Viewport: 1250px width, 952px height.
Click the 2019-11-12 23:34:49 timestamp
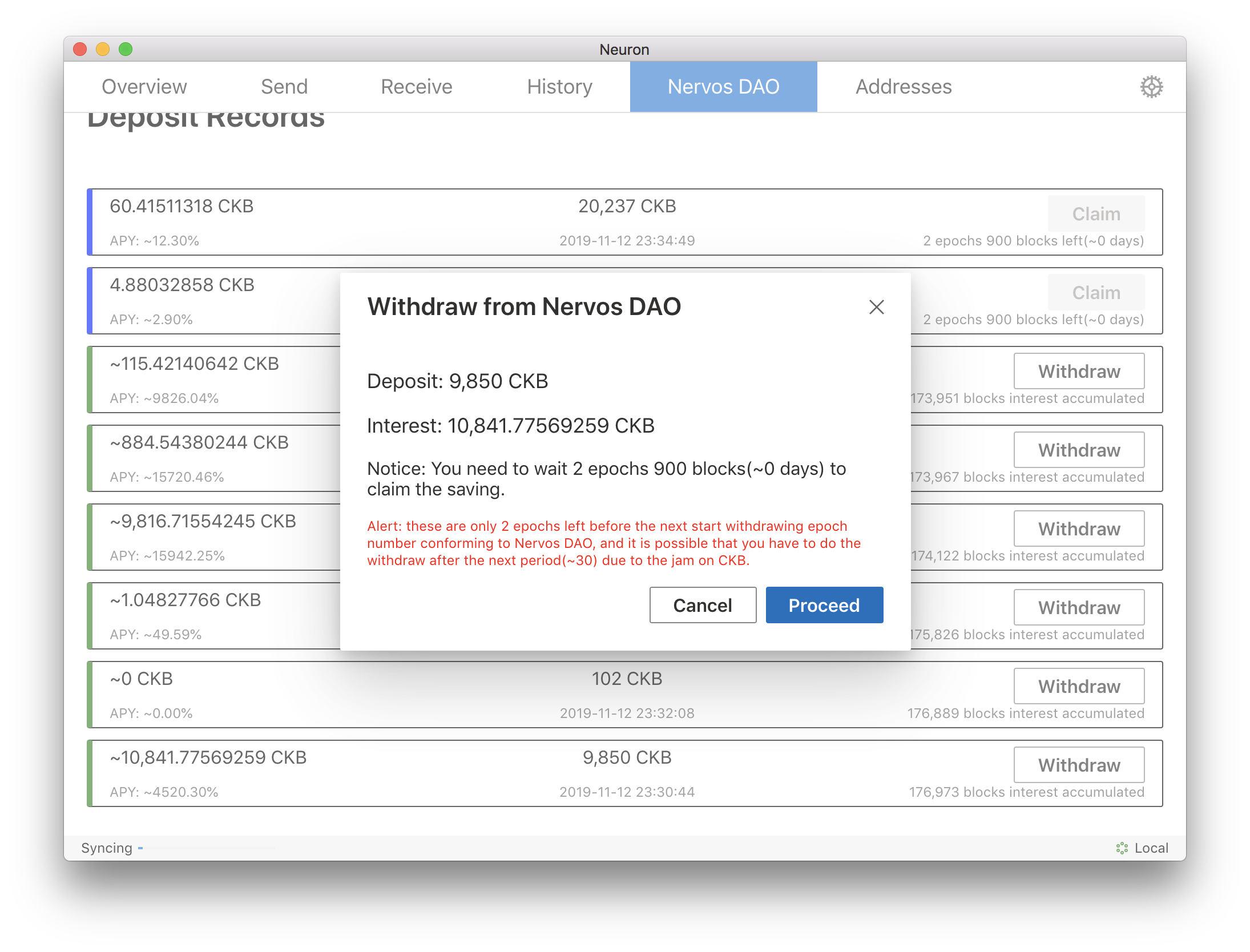coord(627,241)
